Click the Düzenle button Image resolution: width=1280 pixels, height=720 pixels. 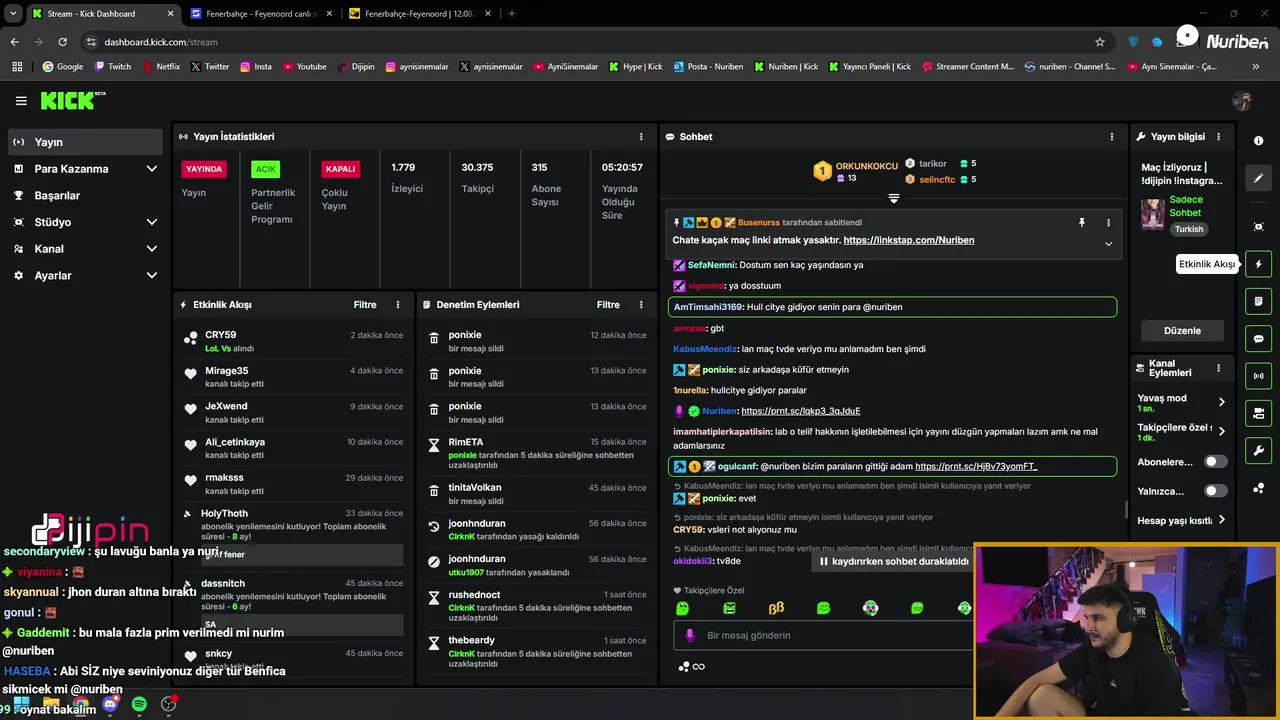[x=1182, y=330]
